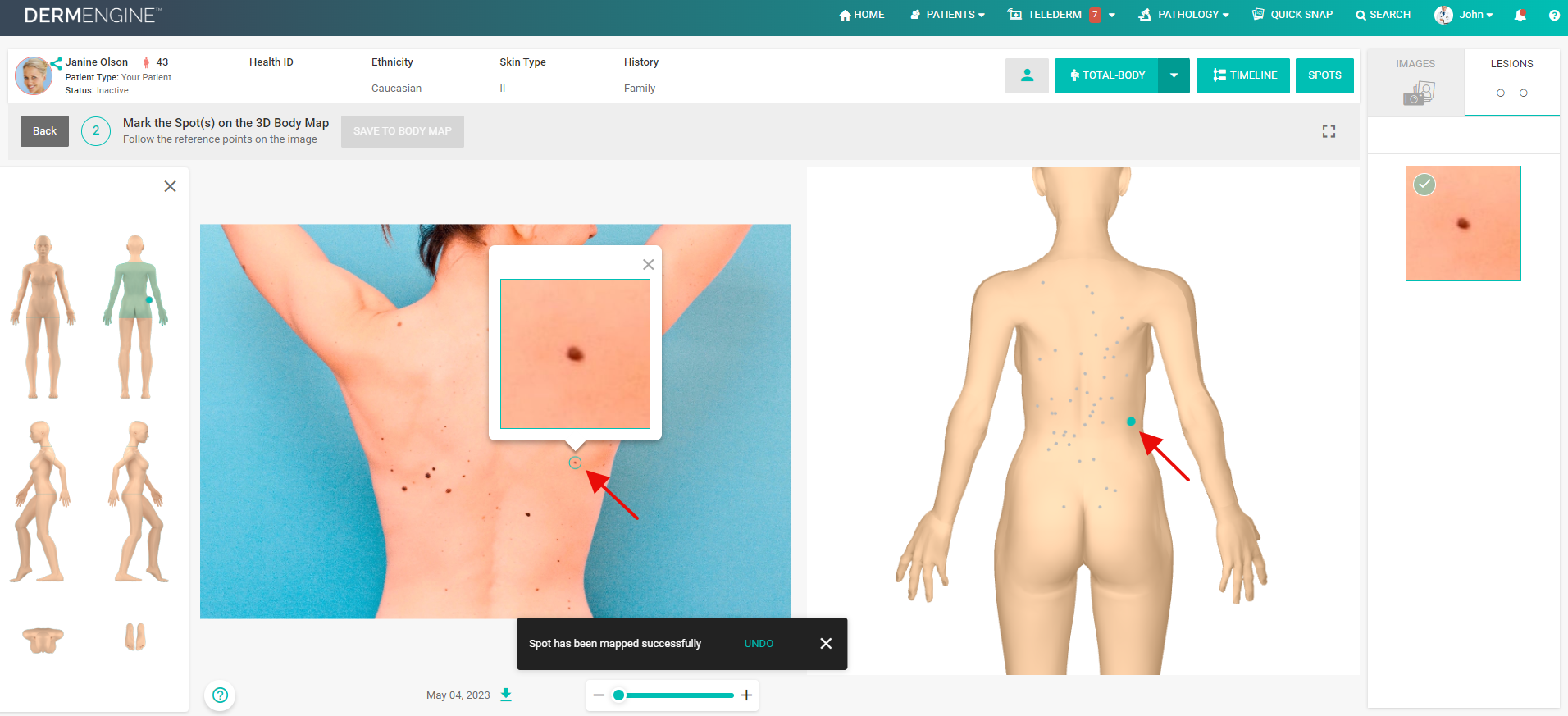1568x716 pixels.
Task: Click the zoom out minus icon
Action: tap(599, 695)
